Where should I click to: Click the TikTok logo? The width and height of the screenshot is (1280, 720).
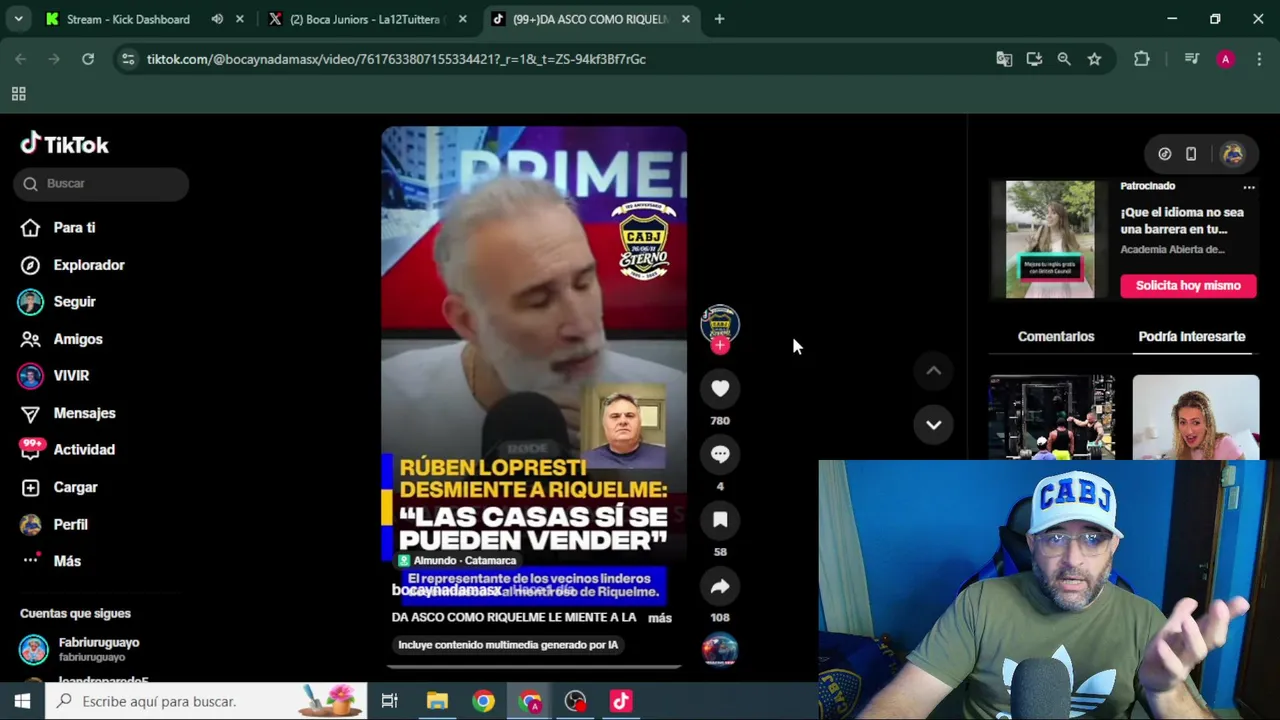tap(65, 144)
